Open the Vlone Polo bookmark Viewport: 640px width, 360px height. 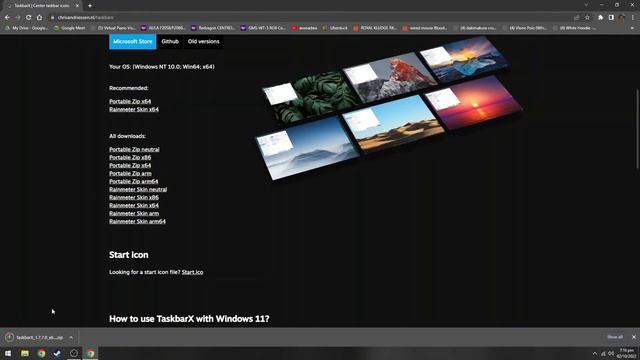pos(525,28)
